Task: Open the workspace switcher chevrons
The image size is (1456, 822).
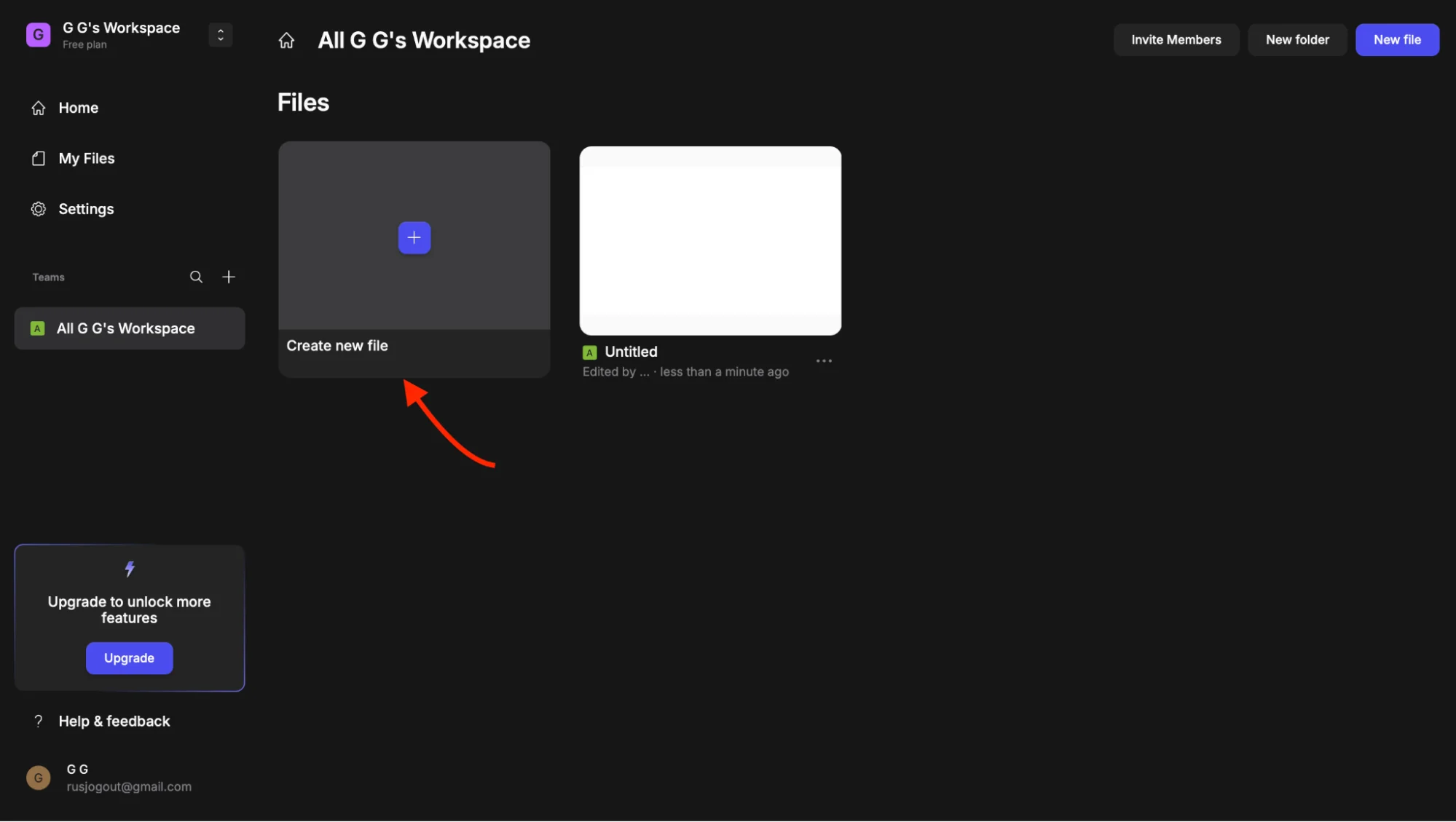Action: click(220, 35)
